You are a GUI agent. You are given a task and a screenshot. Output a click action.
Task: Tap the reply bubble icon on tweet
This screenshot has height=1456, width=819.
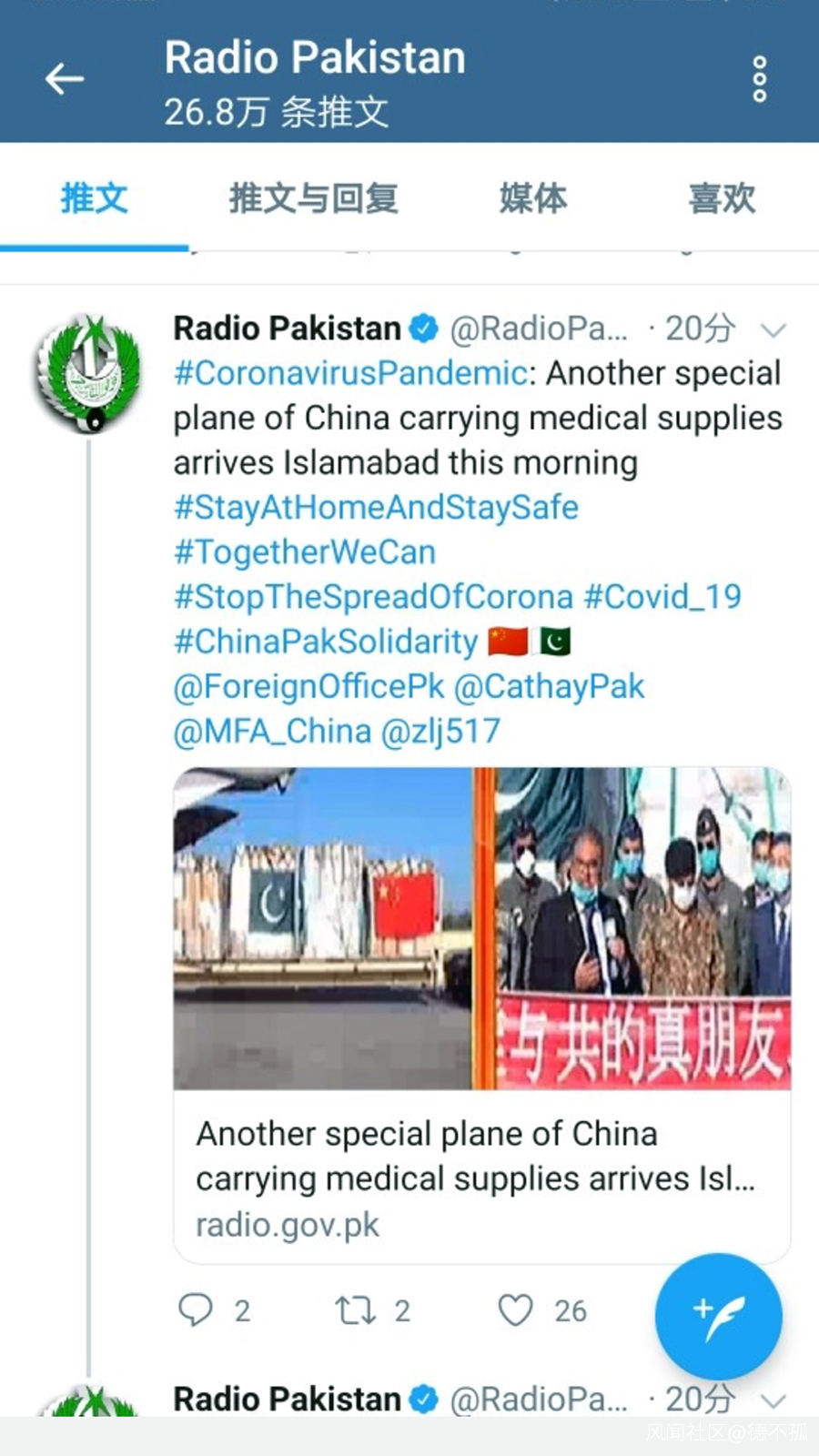click(x=195, y=1310)
